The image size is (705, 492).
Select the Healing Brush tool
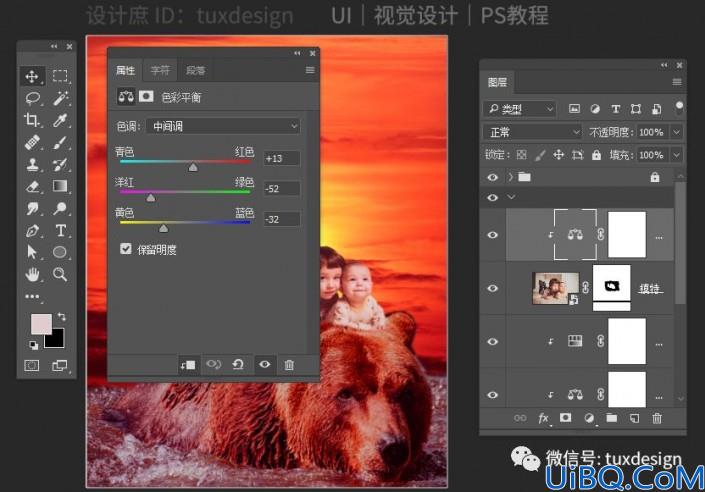tap(32, 143)
